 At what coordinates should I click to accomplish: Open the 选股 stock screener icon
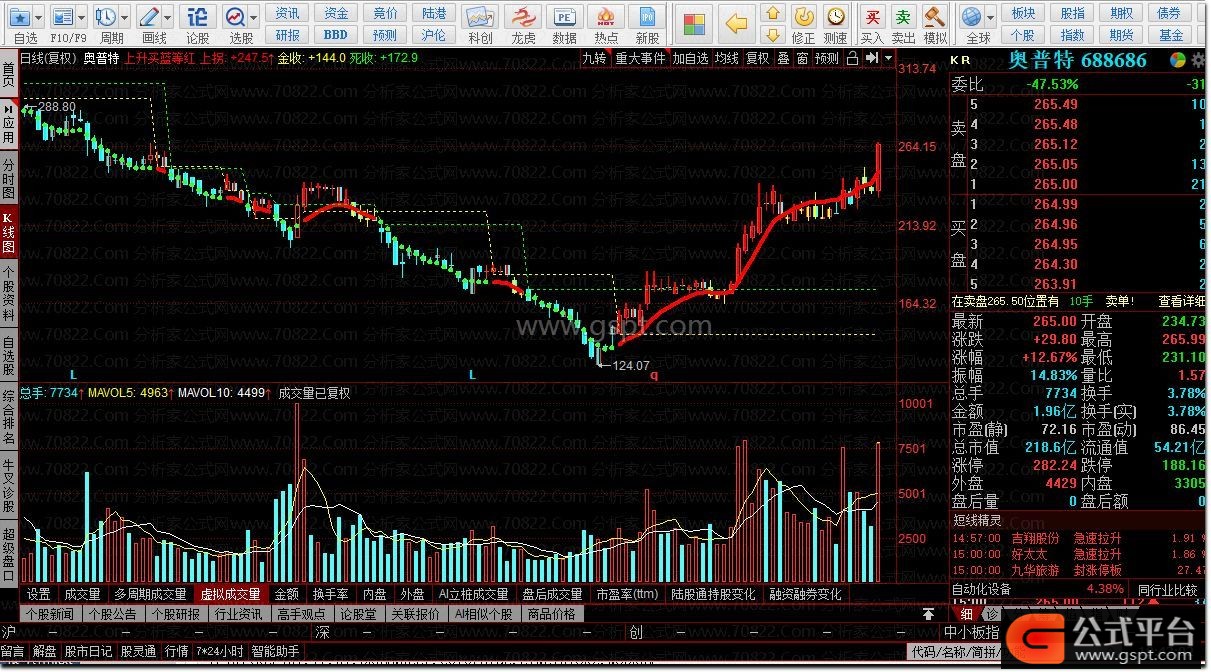click(x=236, y=17)
